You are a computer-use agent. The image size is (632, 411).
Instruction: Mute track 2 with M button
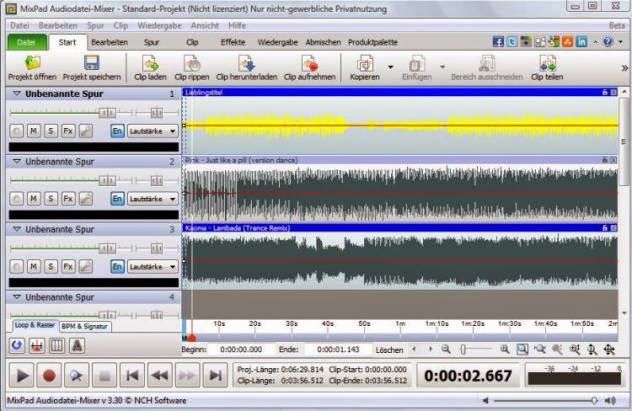[x=33, y=198]
